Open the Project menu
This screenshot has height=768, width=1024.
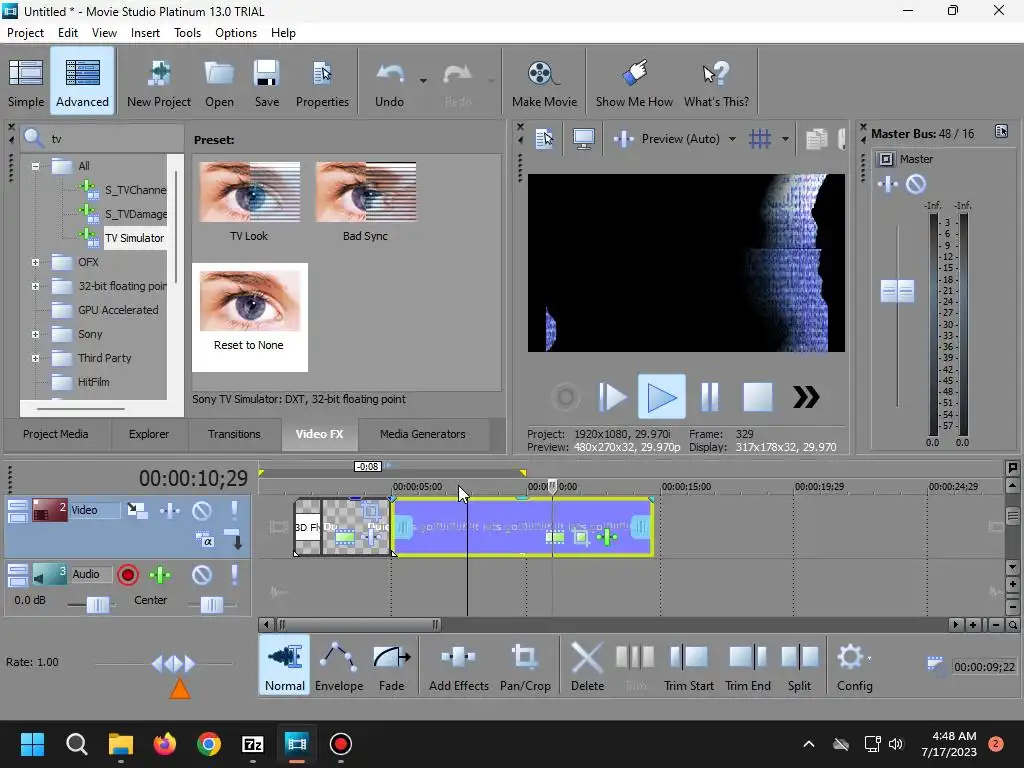click(25, 33)
